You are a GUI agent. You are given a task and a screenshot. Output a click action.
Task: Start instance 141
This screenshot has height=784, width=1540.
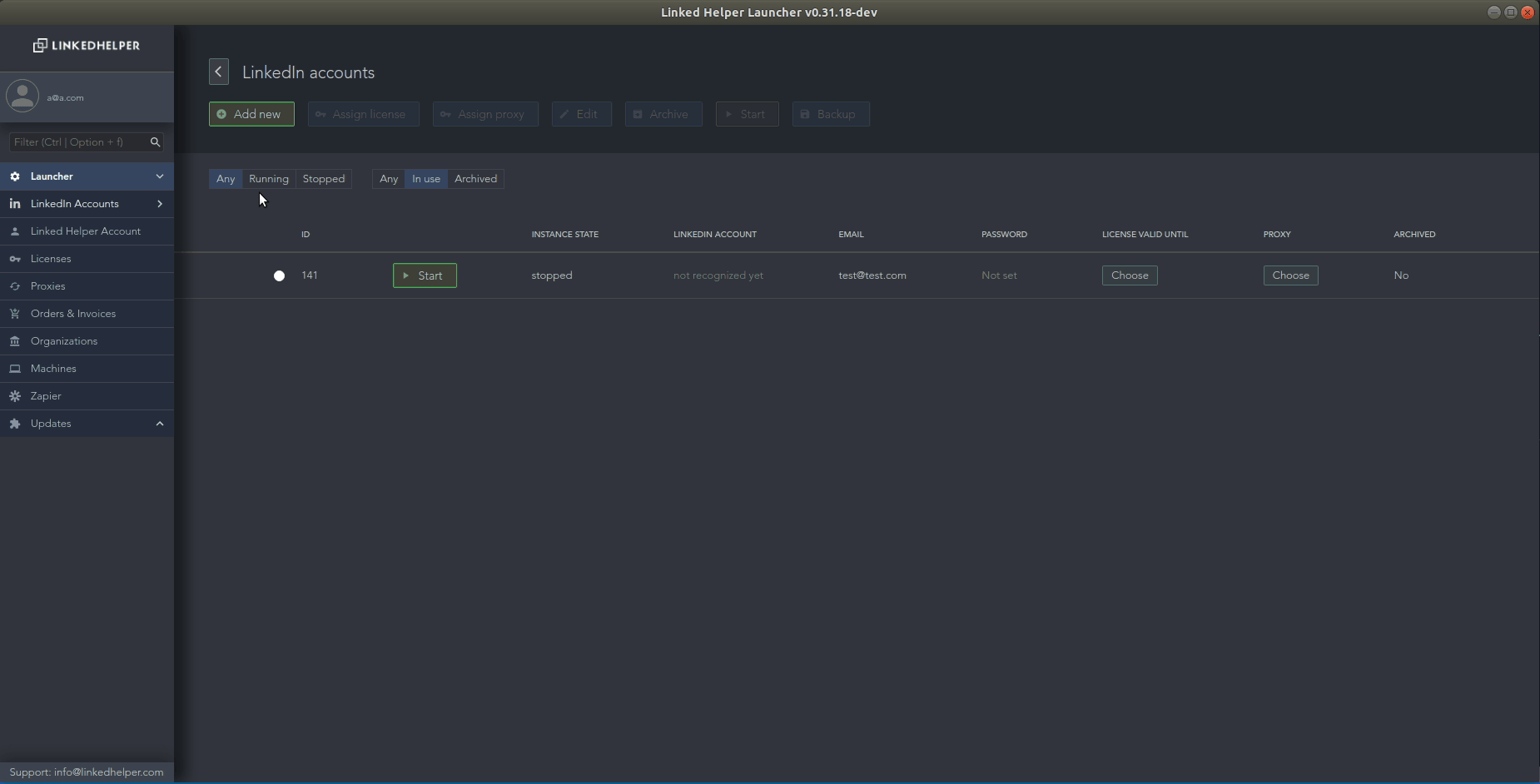click(x=425, y=275)
